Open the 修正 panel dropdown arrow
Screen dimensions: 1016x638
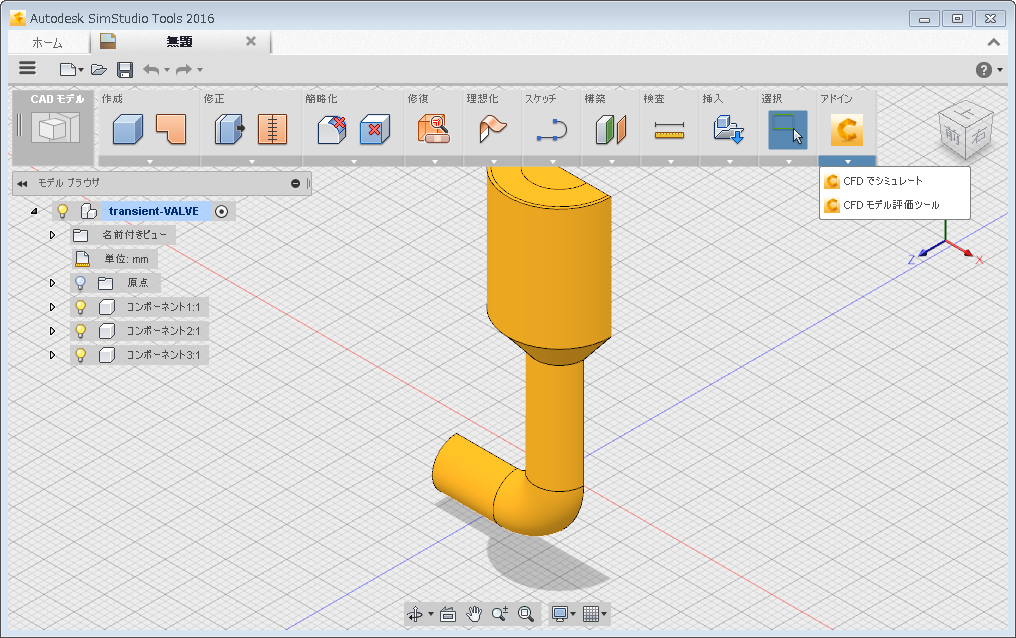(x=251, y=161)
